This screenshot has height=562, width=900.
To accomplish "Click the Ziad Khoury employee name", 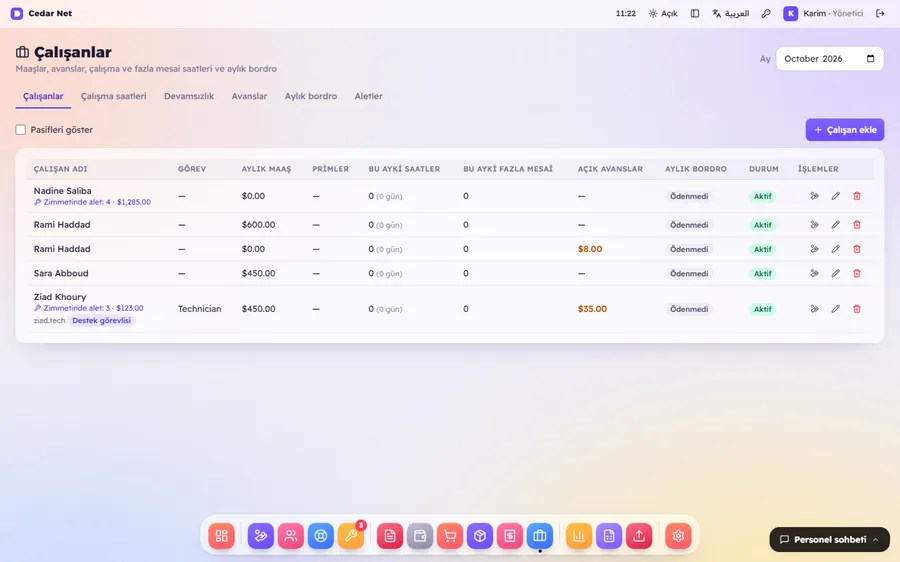I will 60,297.
